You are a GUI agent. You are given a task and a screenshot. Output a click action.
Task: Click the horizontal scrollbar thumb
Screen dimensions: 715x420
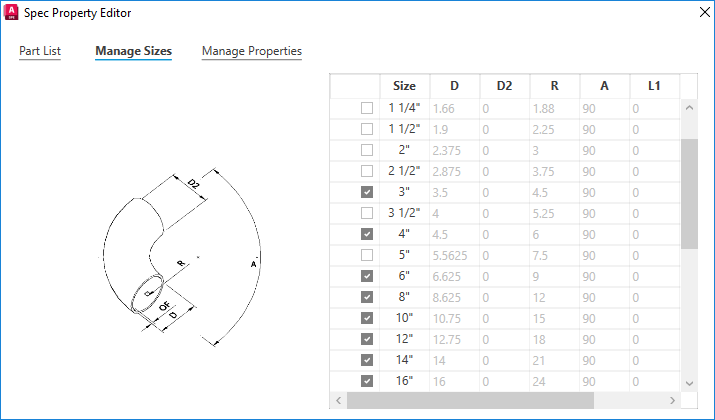[x=471, y=400]
